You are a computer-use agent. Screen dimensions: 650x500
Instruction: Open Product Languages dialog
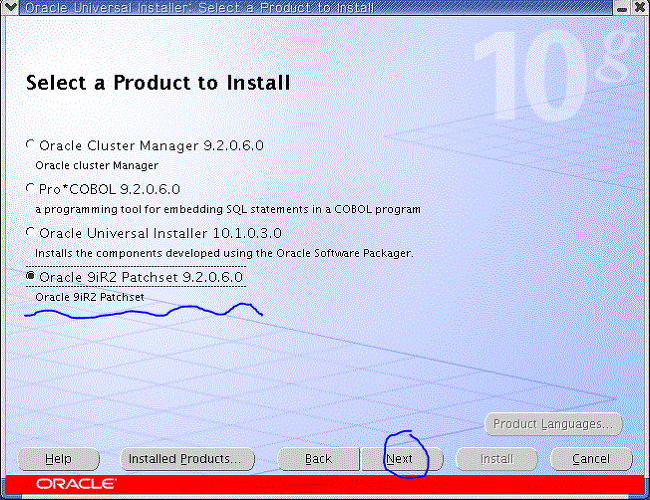pyautogui.click(x=553, y=424)
